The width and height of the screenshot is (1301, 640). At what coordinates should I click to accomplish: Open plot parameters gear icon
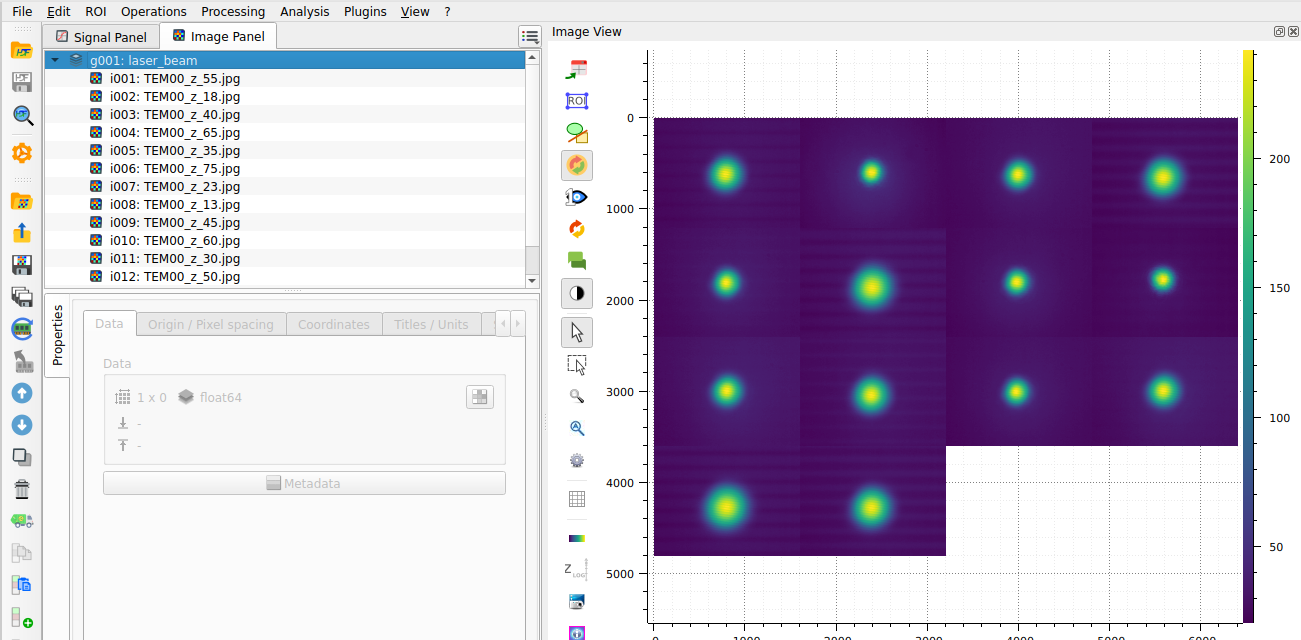click(x=577, y=461)
